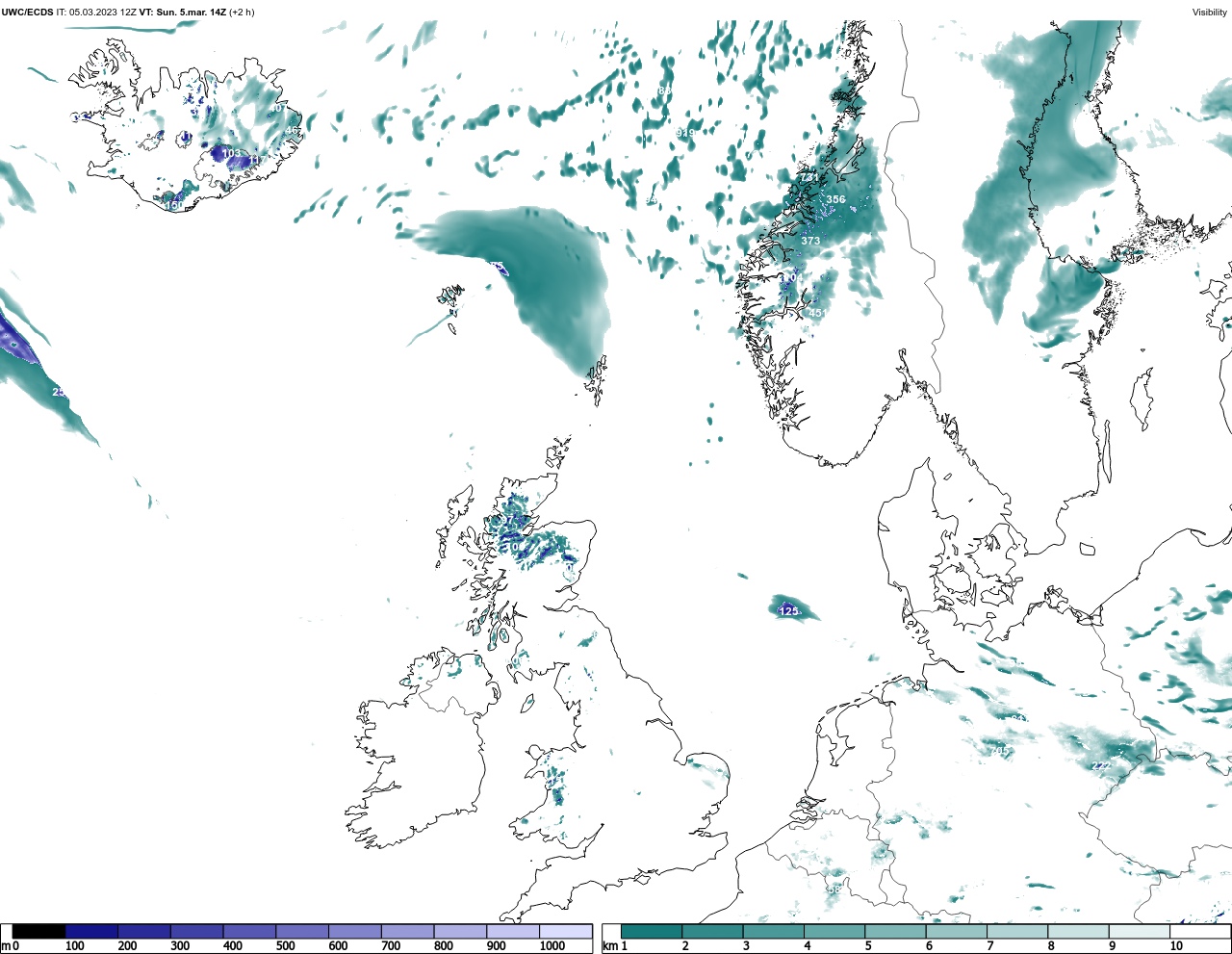
Task: Click the "451" value in southern Norway
Action: (x=817, y=313)
